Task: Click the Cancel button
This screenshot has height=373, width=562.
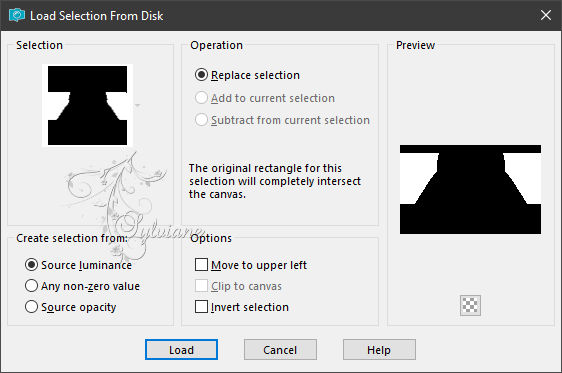Action: click(x=280, y=350)
